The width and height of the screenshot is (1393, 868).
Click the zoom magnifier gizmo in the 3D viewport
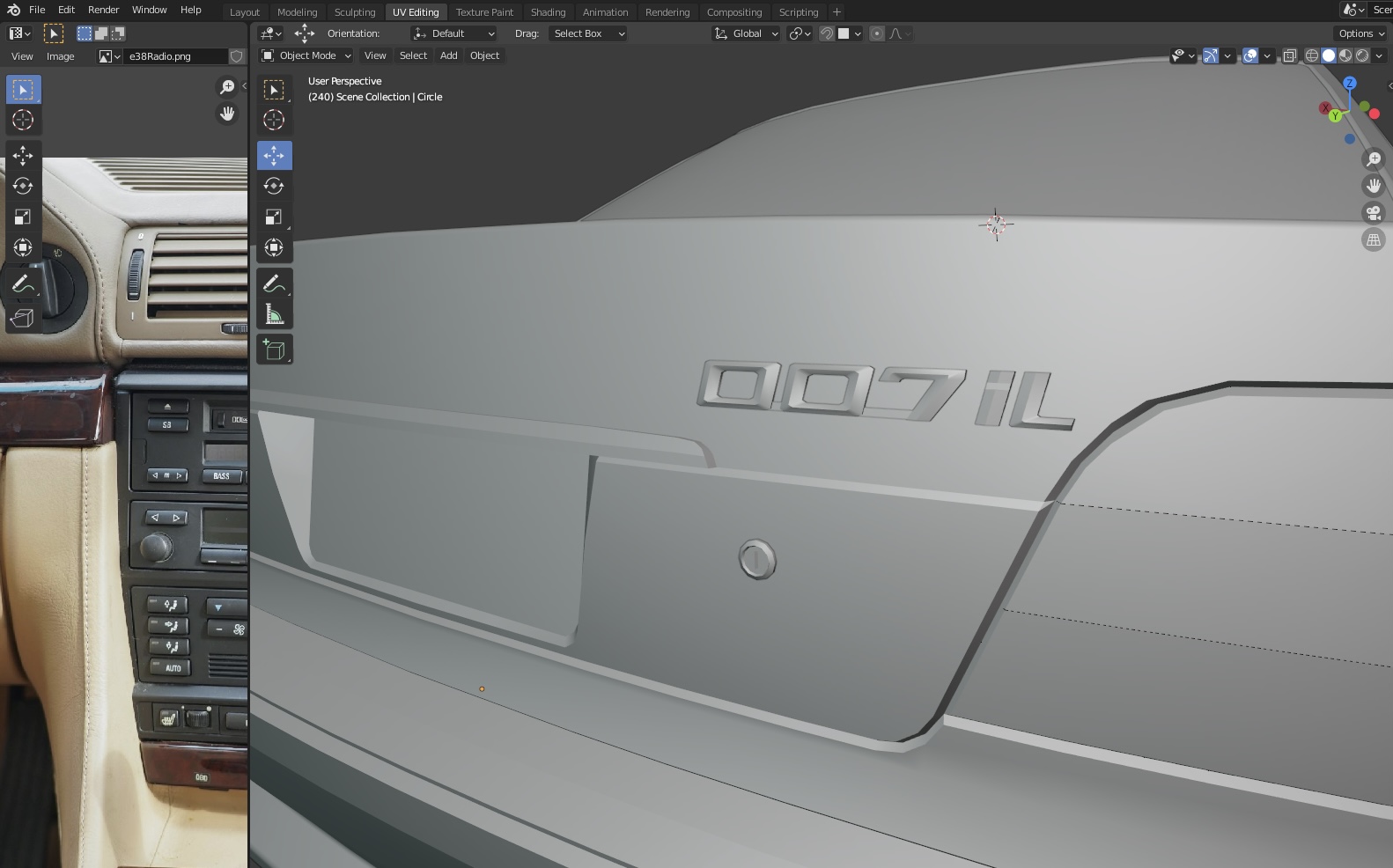pos(1374,158)
